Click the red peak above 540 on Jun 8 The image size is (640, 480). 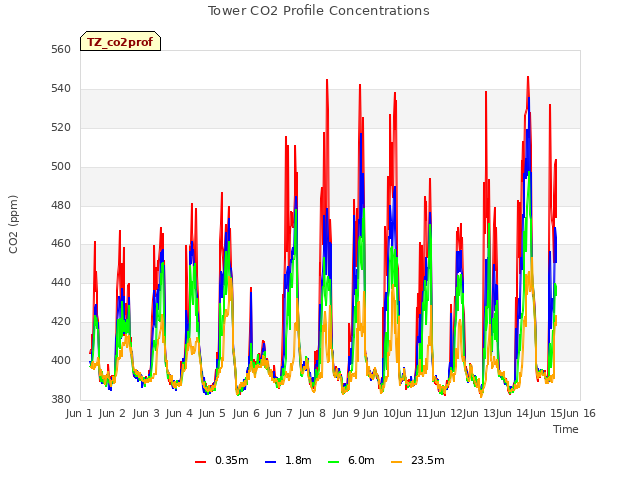(327, 81)
